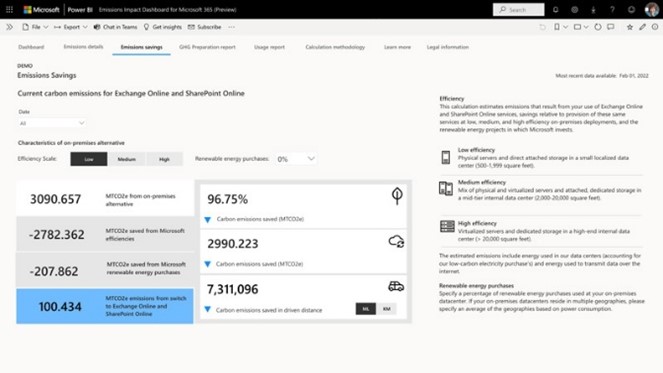Click the search box in header
Screen dimensions: 663x373
(x=518, y=9)
